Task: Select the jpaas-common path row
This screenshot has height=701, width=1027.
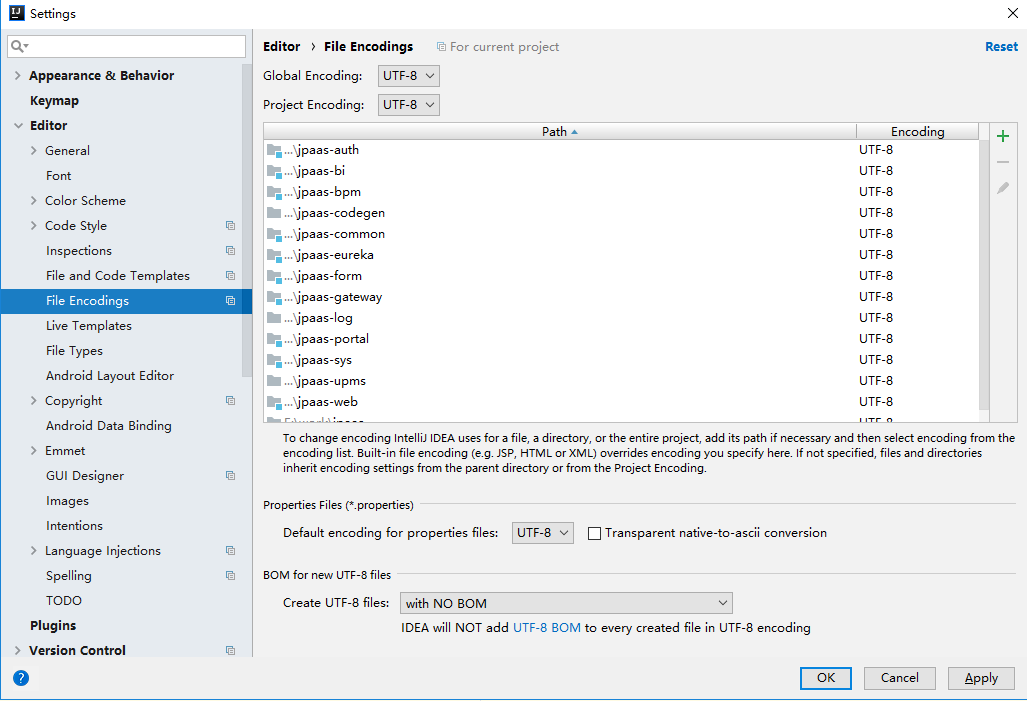Action: 621,234
